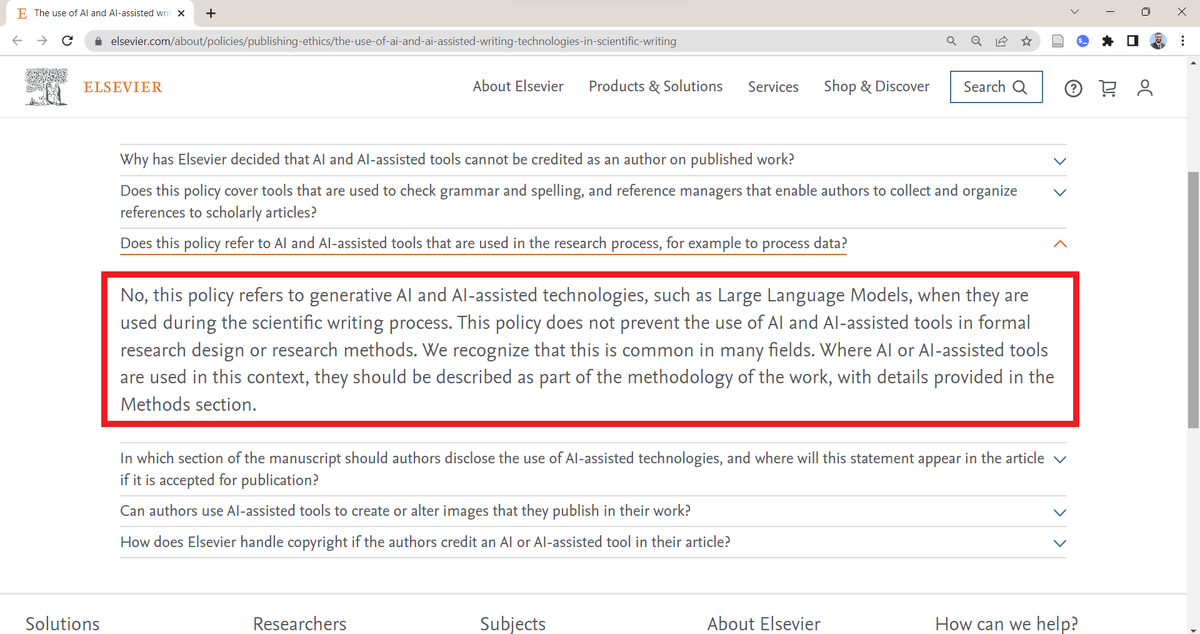
Task: Click the address bar search magnifier icon
Action: [951, 41]
